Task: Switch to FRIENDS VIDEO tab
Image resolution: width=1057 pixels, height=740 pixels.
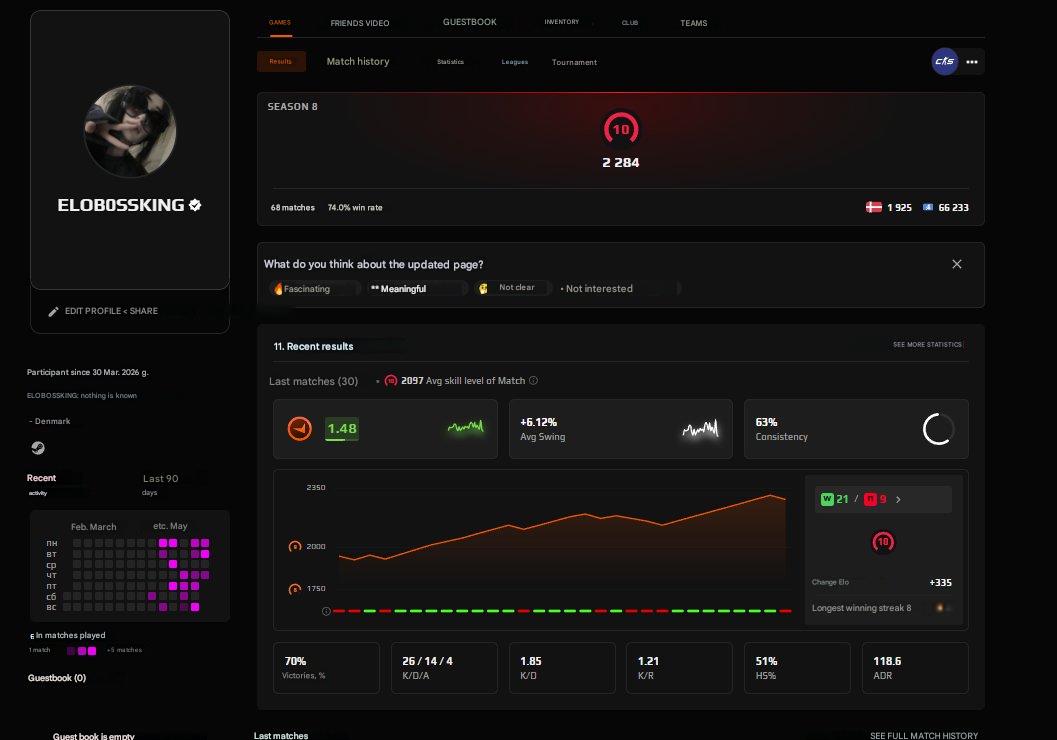Action: coord(360,23)
